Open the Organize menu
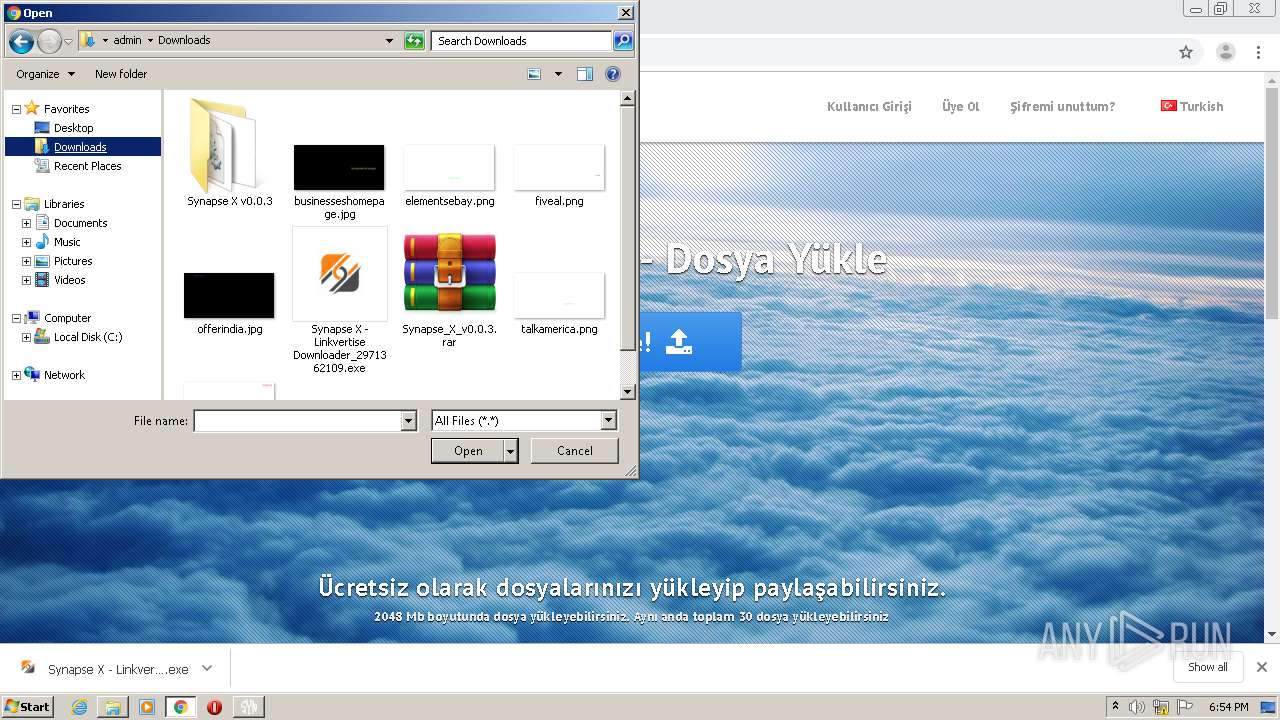 45,74
